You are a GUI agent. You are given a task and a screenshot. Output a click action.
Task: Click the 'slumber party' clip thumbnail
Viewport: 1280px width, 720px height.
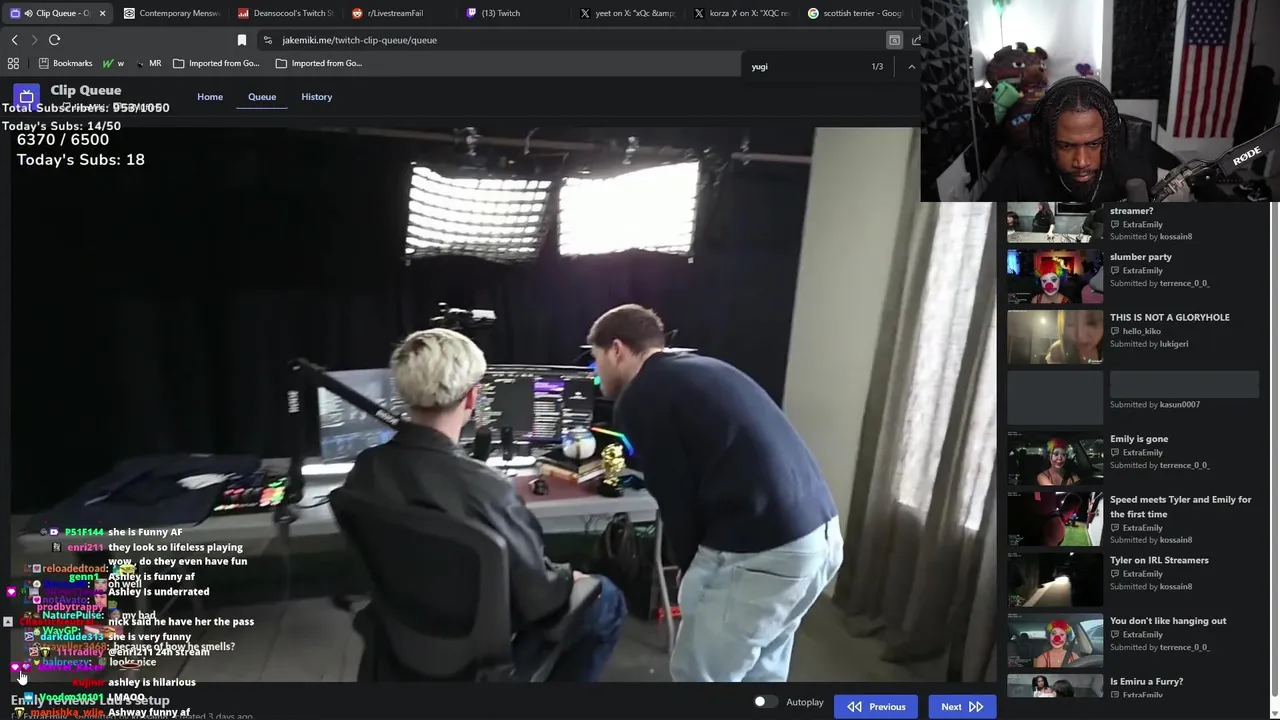click(x=1055, y=277)
